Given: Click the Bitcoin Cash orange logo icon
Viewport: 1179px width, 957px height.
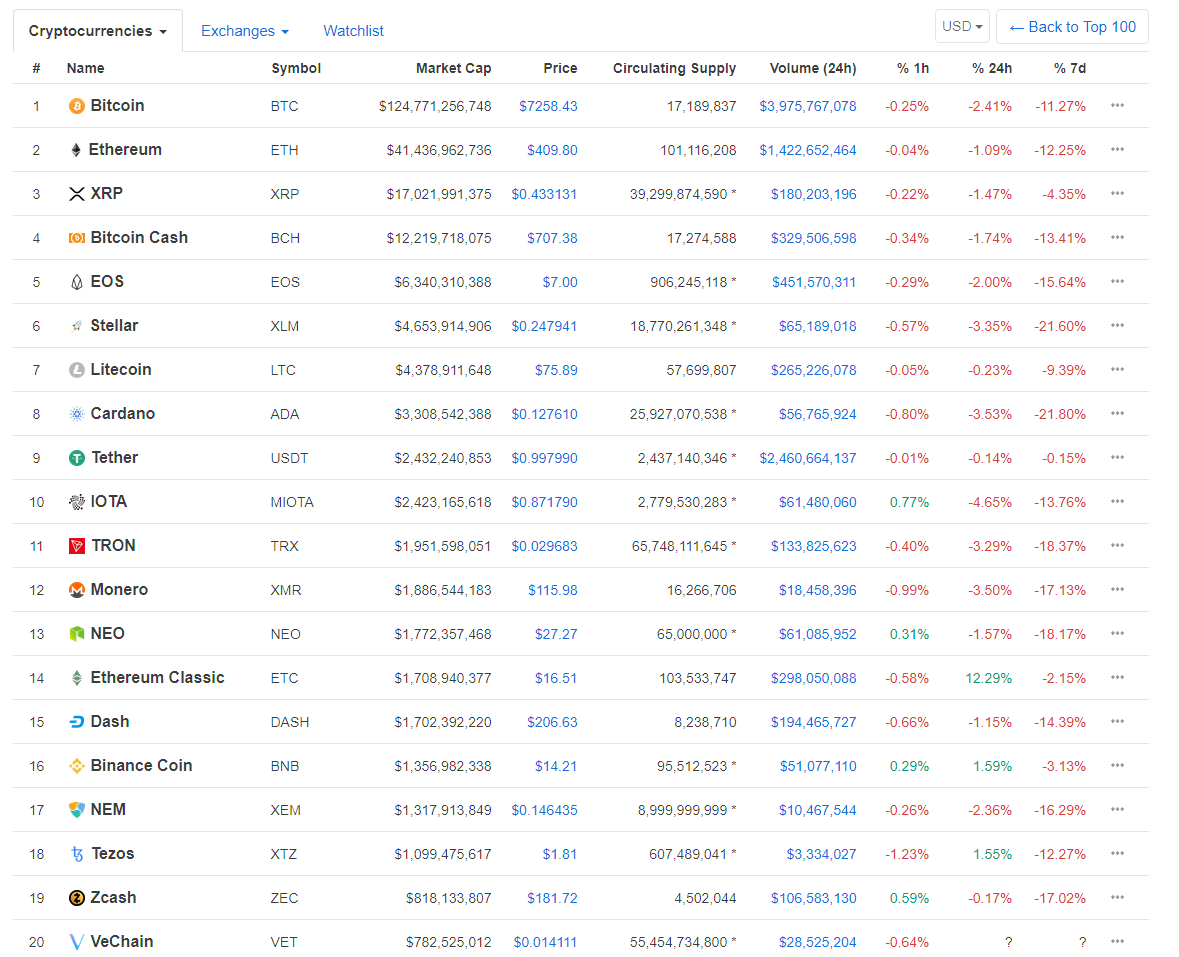Looking at the screenshot, I should tap(77, 238).
